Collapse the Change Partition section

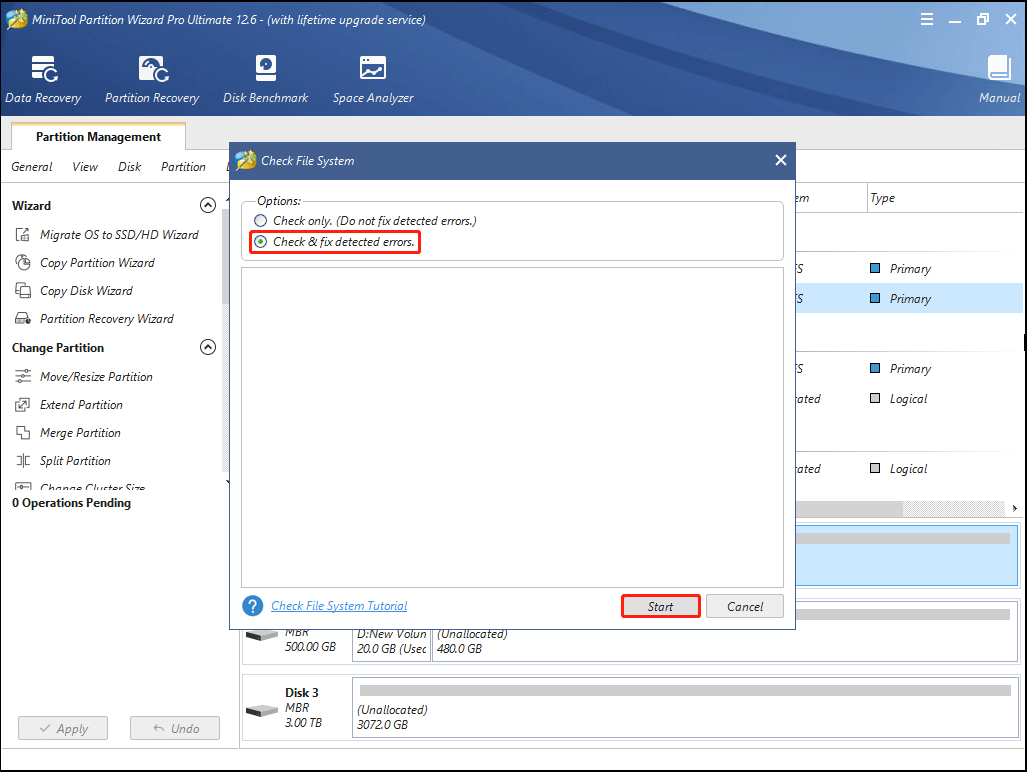point(208,347)
